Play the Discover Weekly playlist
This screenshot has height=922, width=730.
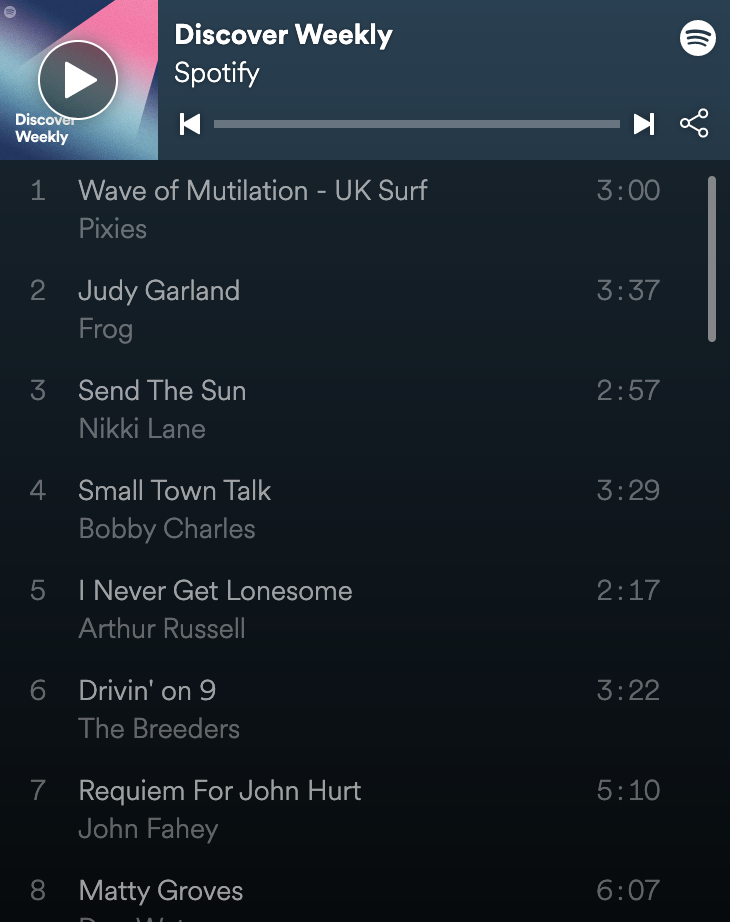pyautogui.click(x=78, y=80)
